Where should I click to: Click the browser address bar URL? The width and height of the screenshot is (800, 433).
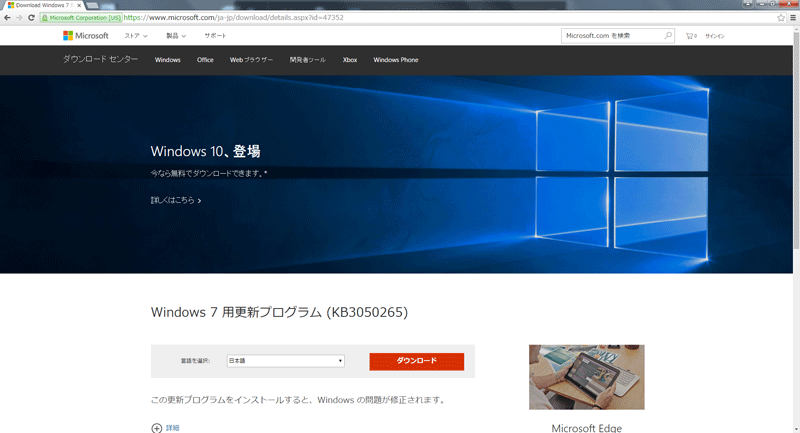click(x=234, y=17)
